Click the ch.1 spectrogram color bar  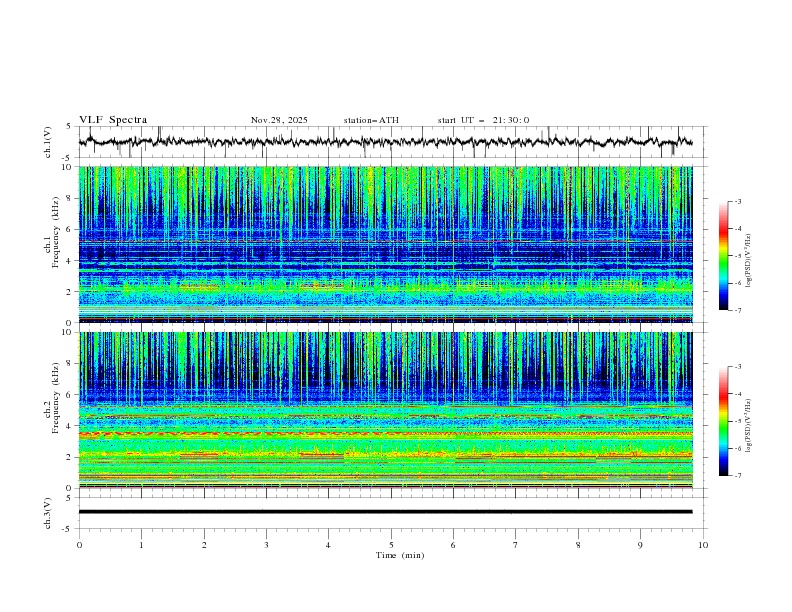click(723, 256)
